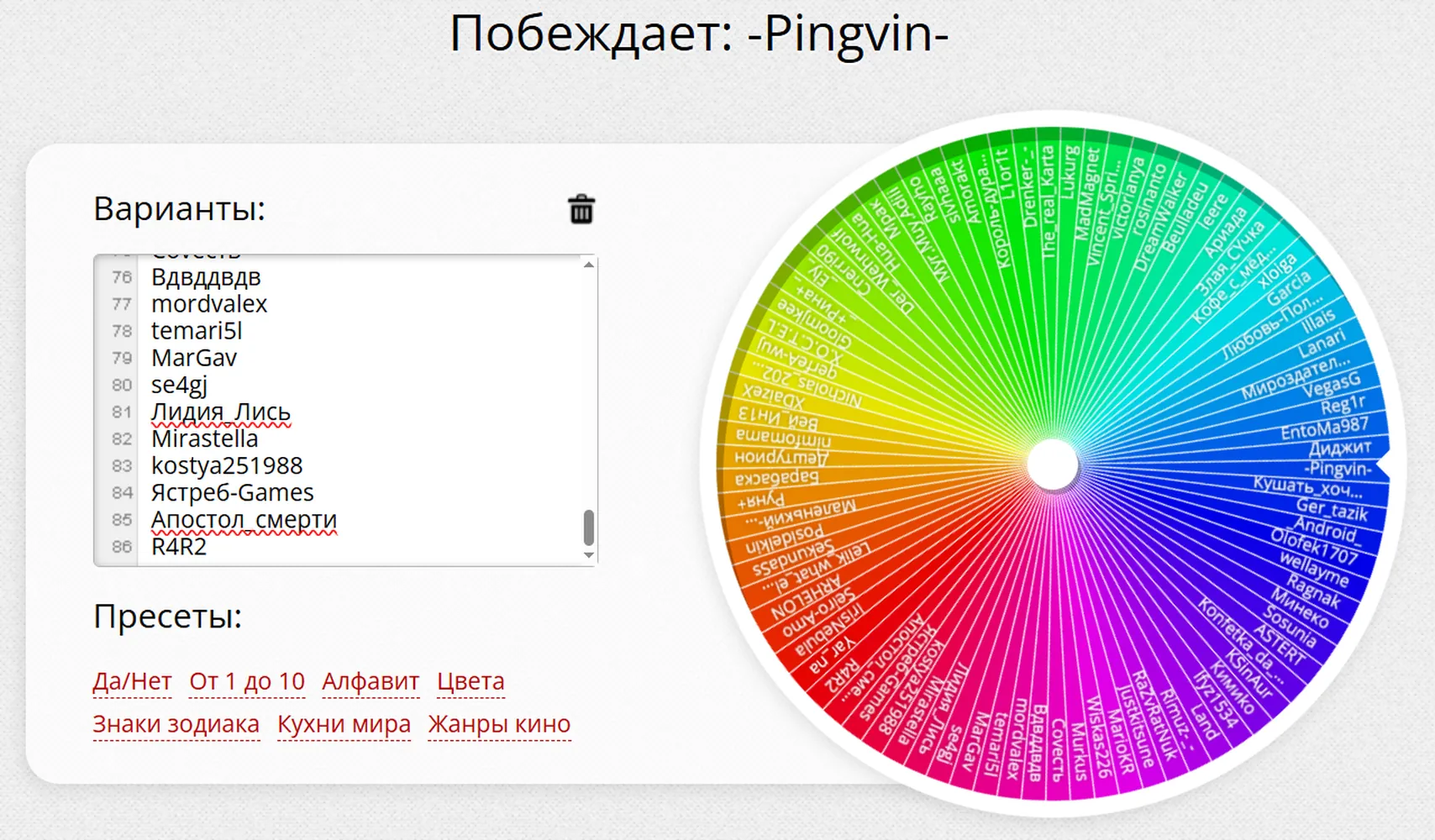Viewport: 1435px width, 840px height.
Task: Click the -Pingvin- winning sector on wheel
Action: (1338, 469)
